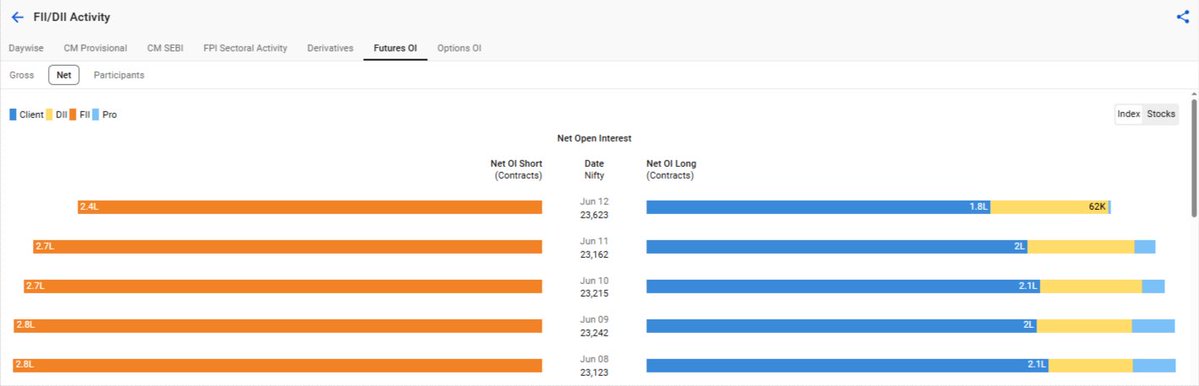This screenshot has height=386, width=1199.
Task: Click the FII/DII Activity page title
Action: (72, 17)
